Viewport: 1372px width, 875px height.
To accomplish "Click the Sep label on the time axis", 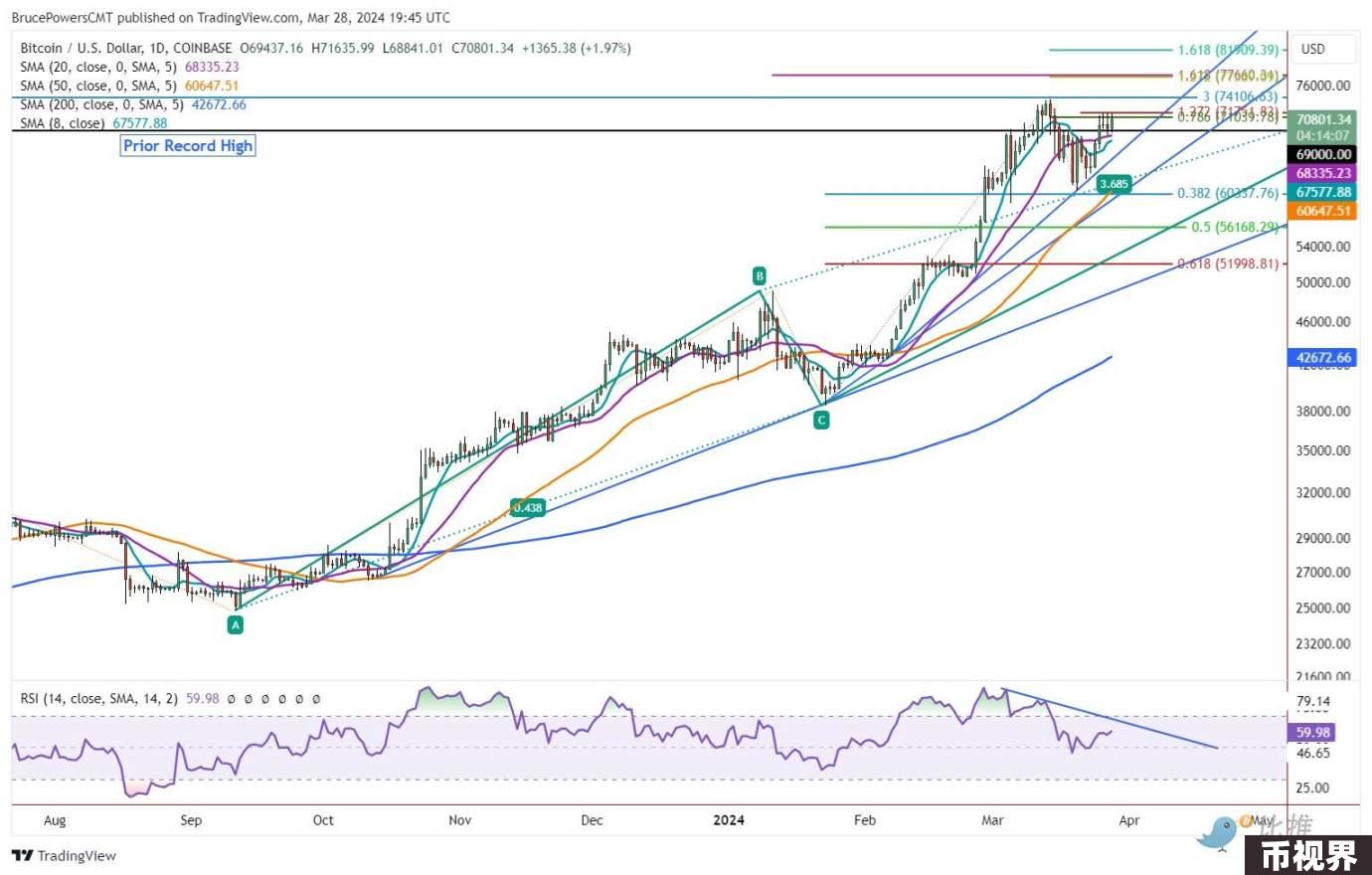I will [191, 820].
